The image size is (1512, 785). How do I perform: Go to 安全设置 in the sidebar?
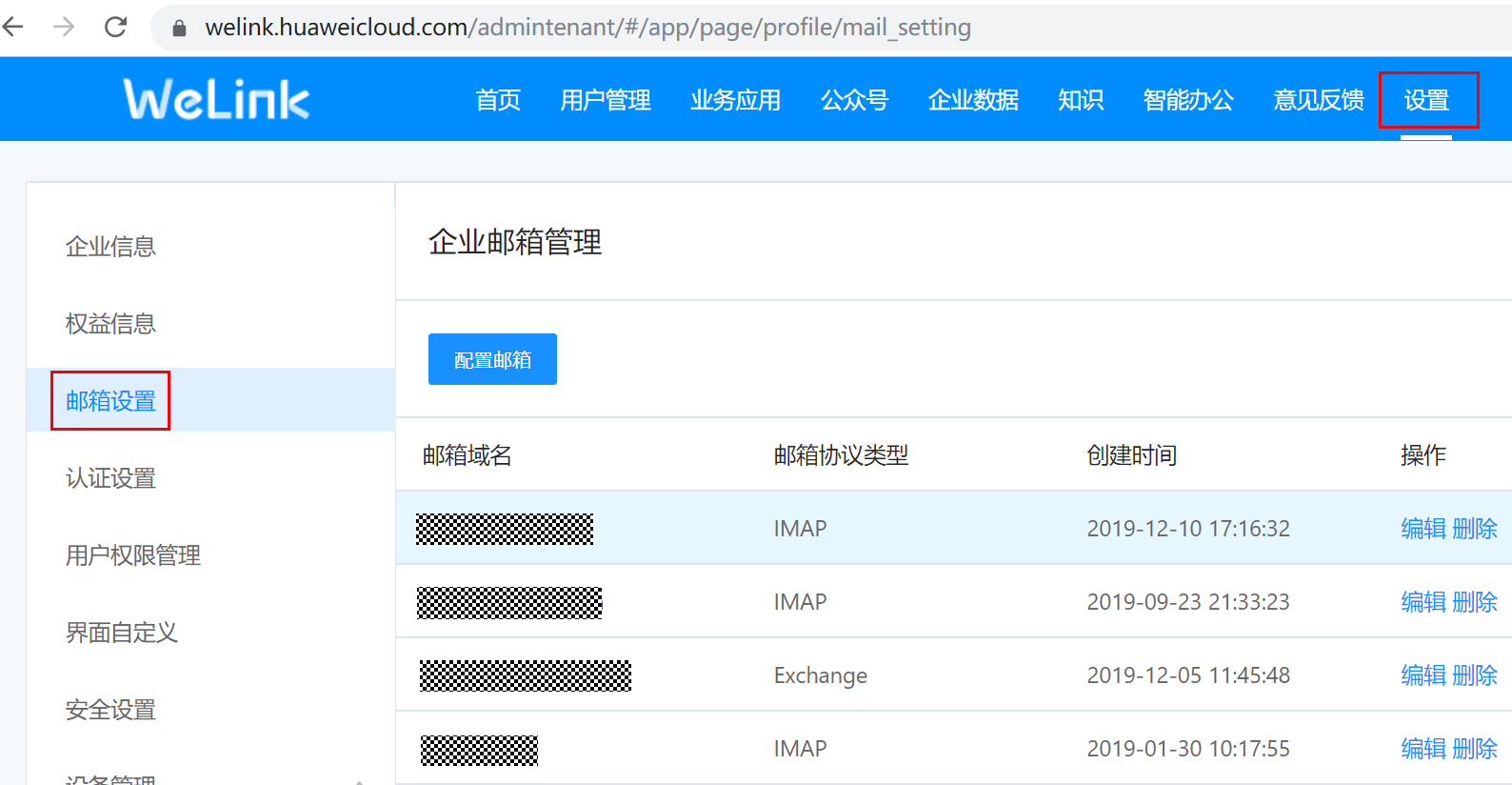coord(110,710)
